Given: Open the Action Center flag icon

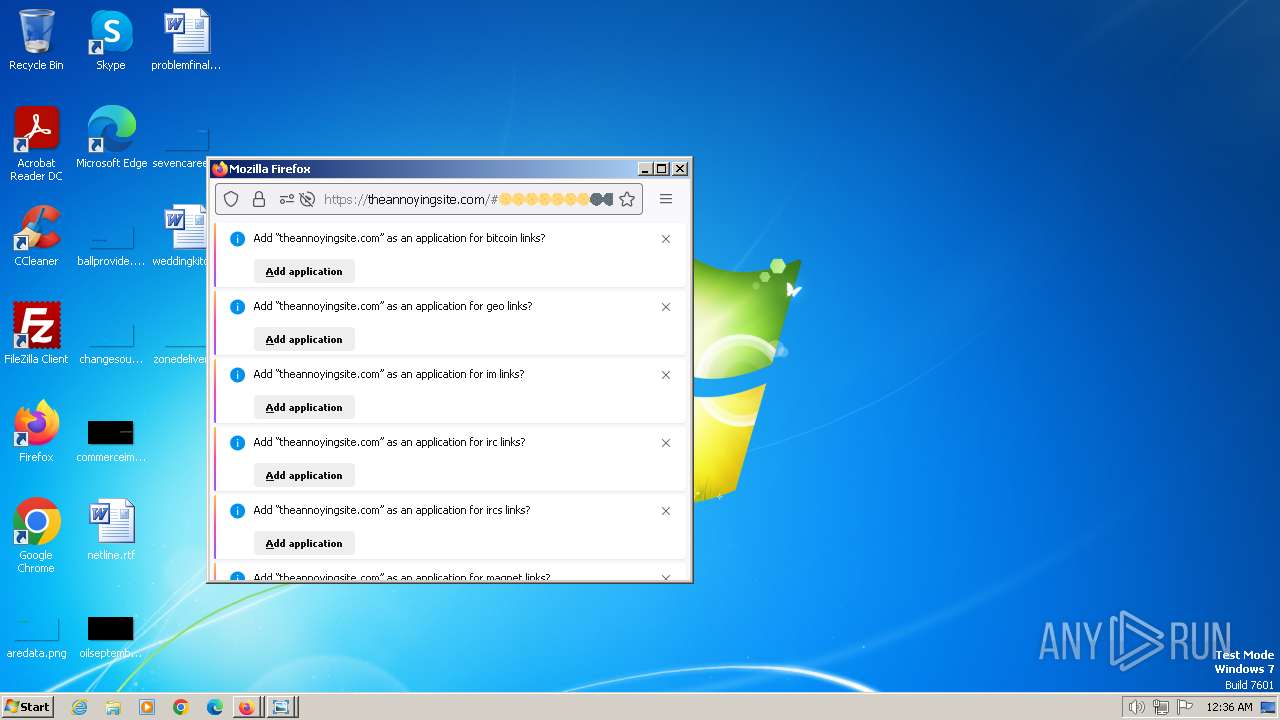Looking at the screenshot, I should pyautogui.click(x=1185, y=707).
